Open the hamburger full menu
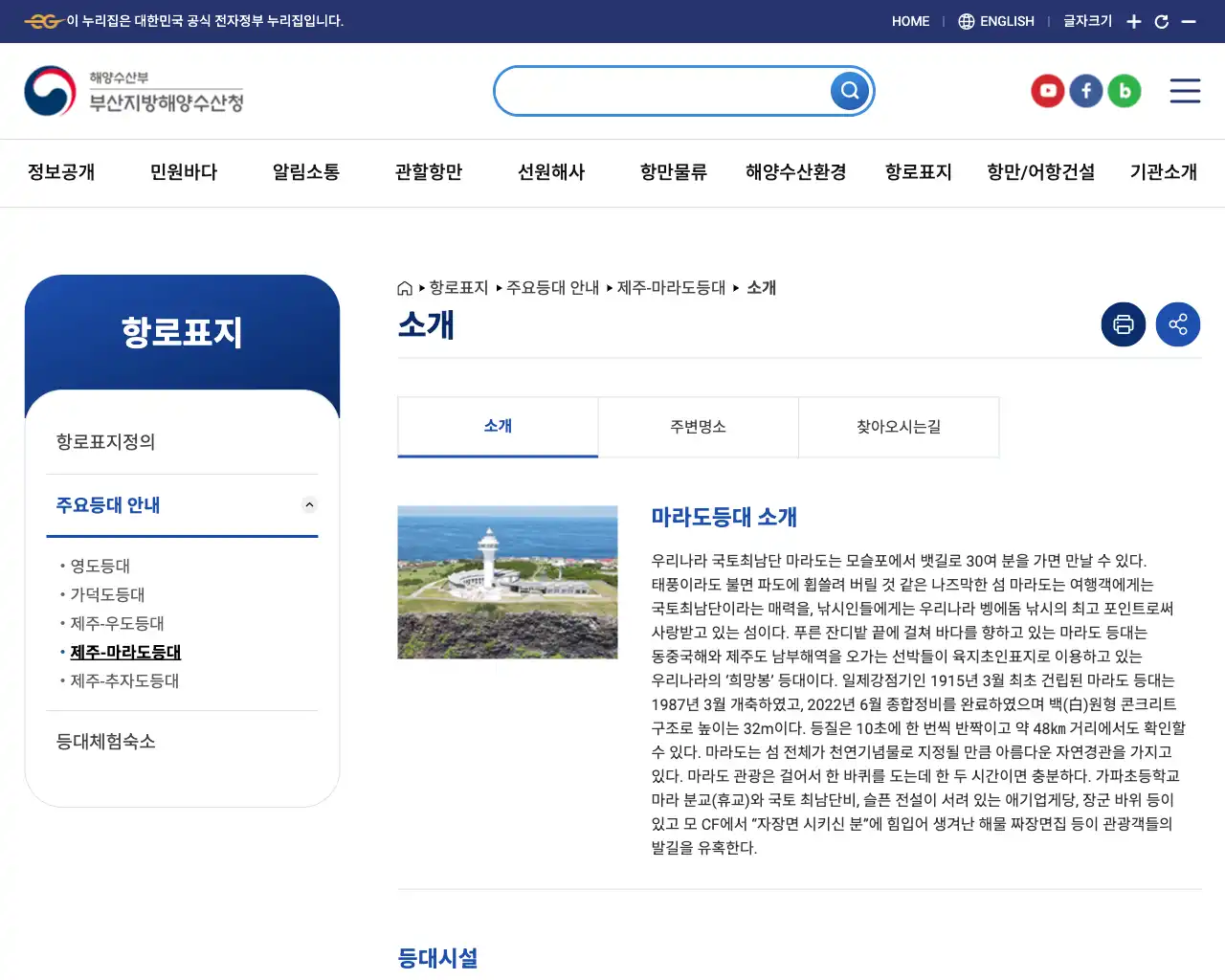Screen dimensions: 1225x980 pyautogui.click(x=1185, y=91)
